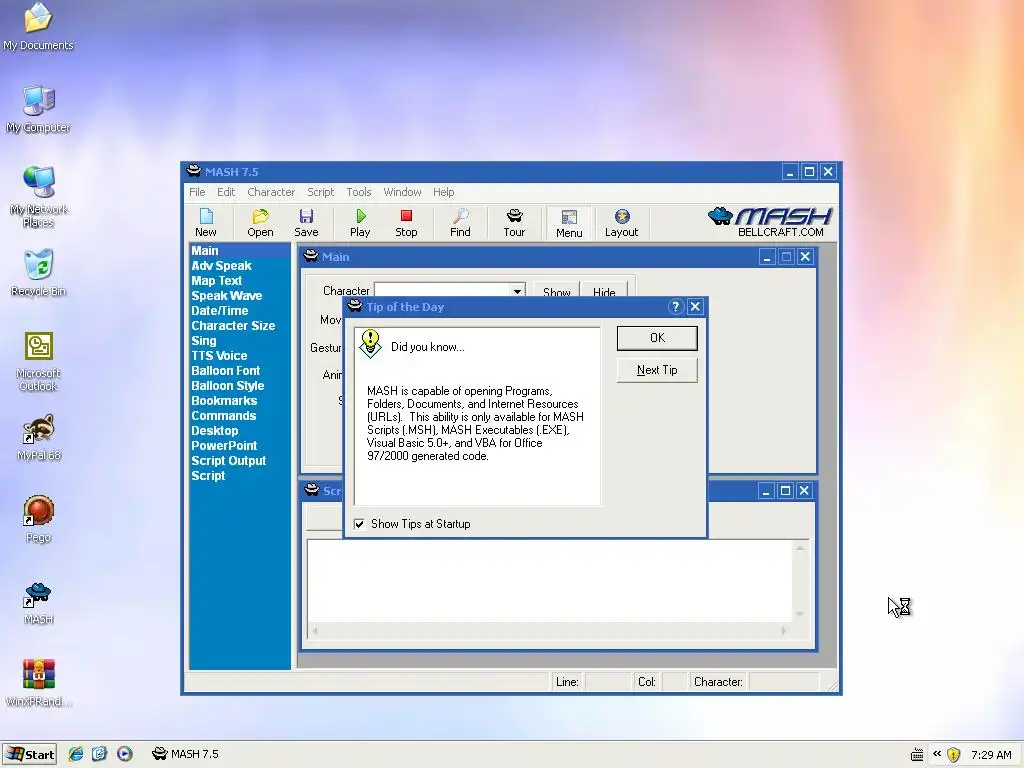This screenshot has height=768, width=1024.
Task: Select Sing in the side panel
Action: click(x=204, y=341)
